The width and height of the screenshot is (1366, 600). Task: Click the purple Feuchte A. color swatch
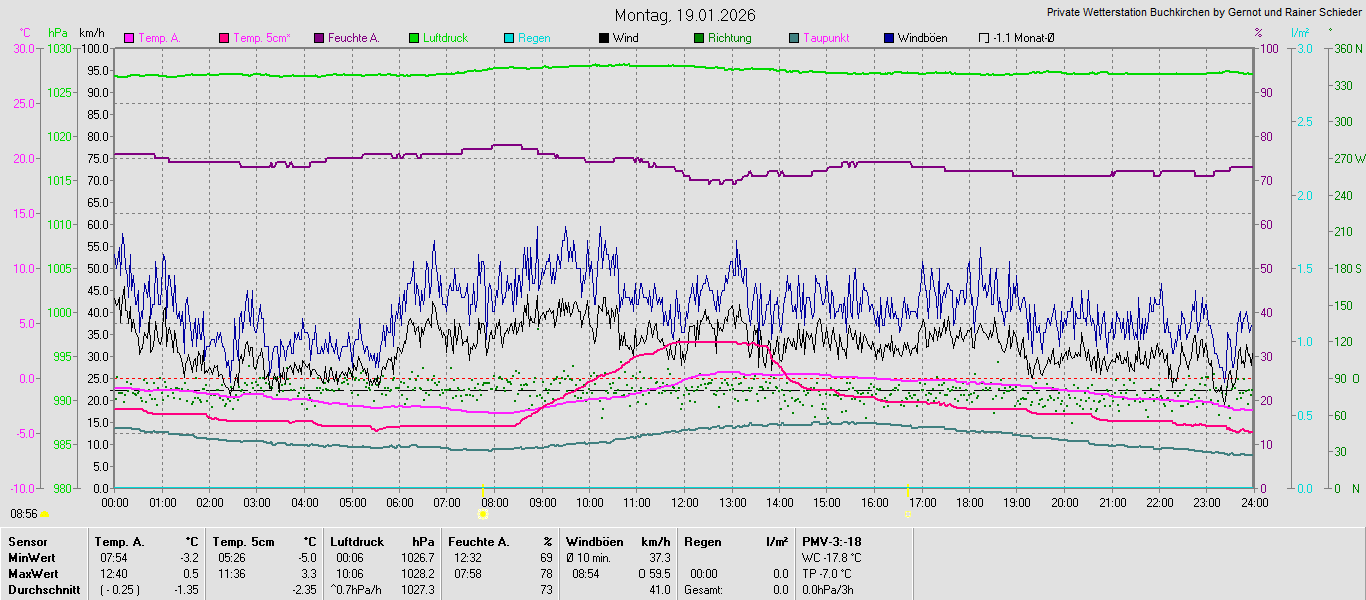[x=319, y=38]
